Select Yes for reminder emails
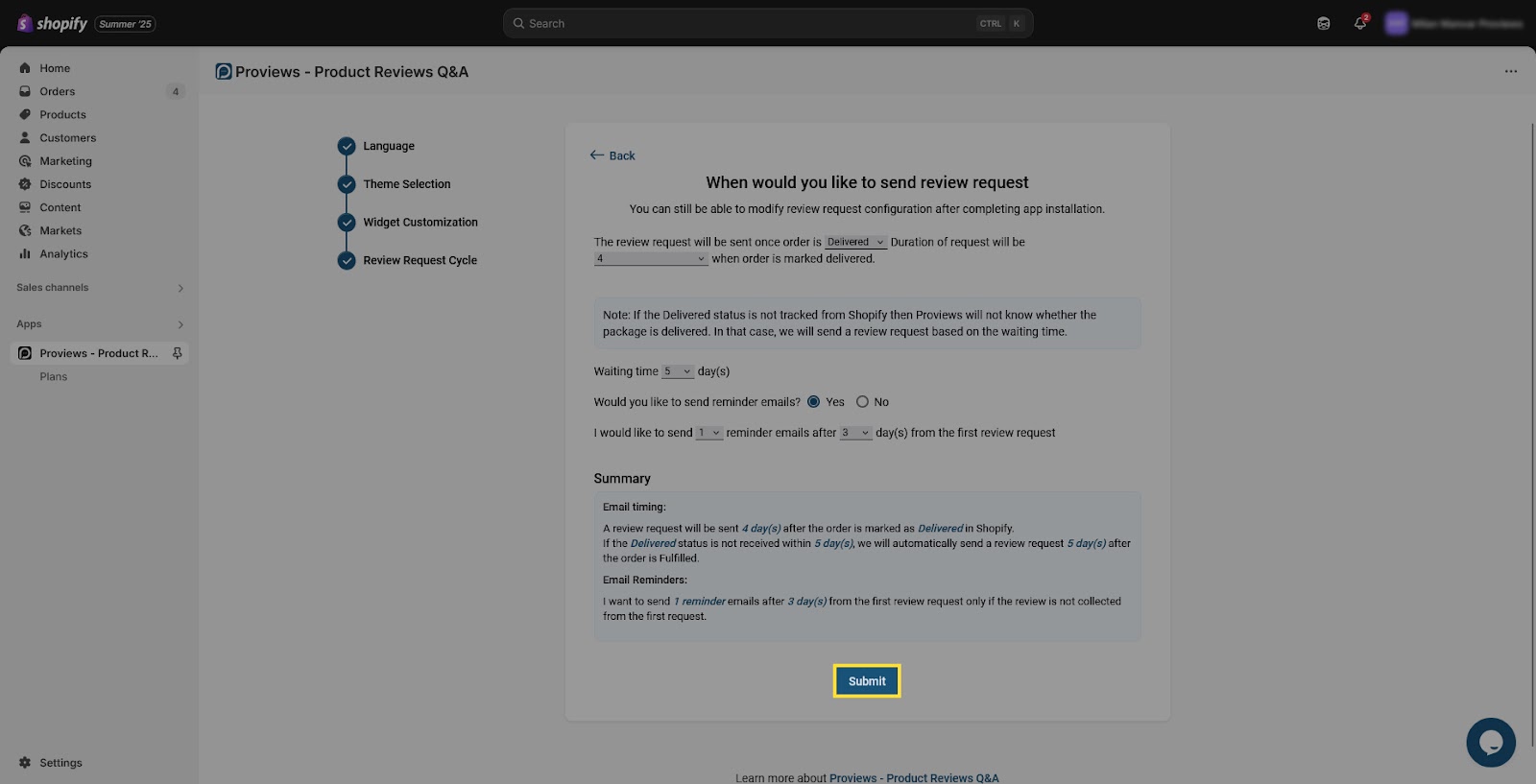The width and height of the screenshot is (1536, 784). 813,402
